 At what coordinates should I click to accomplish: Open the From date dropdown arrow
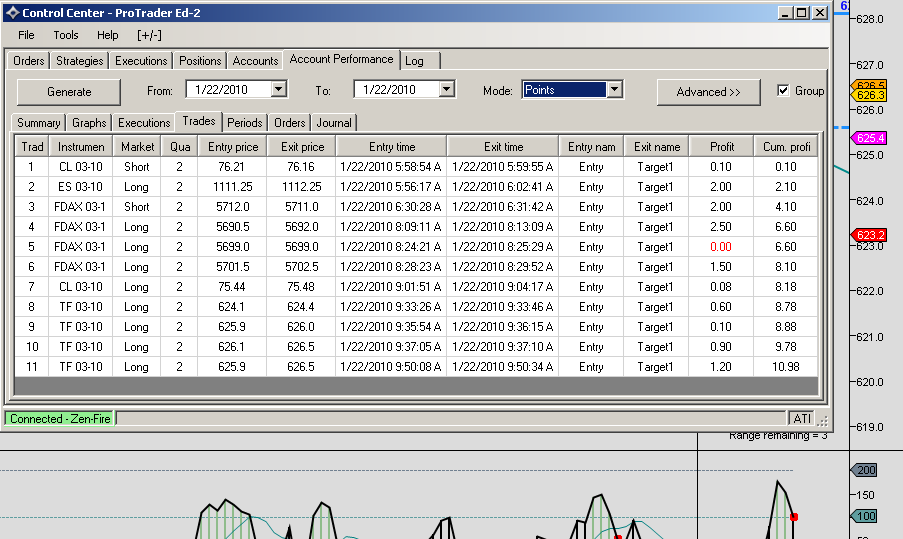[279, 89]
